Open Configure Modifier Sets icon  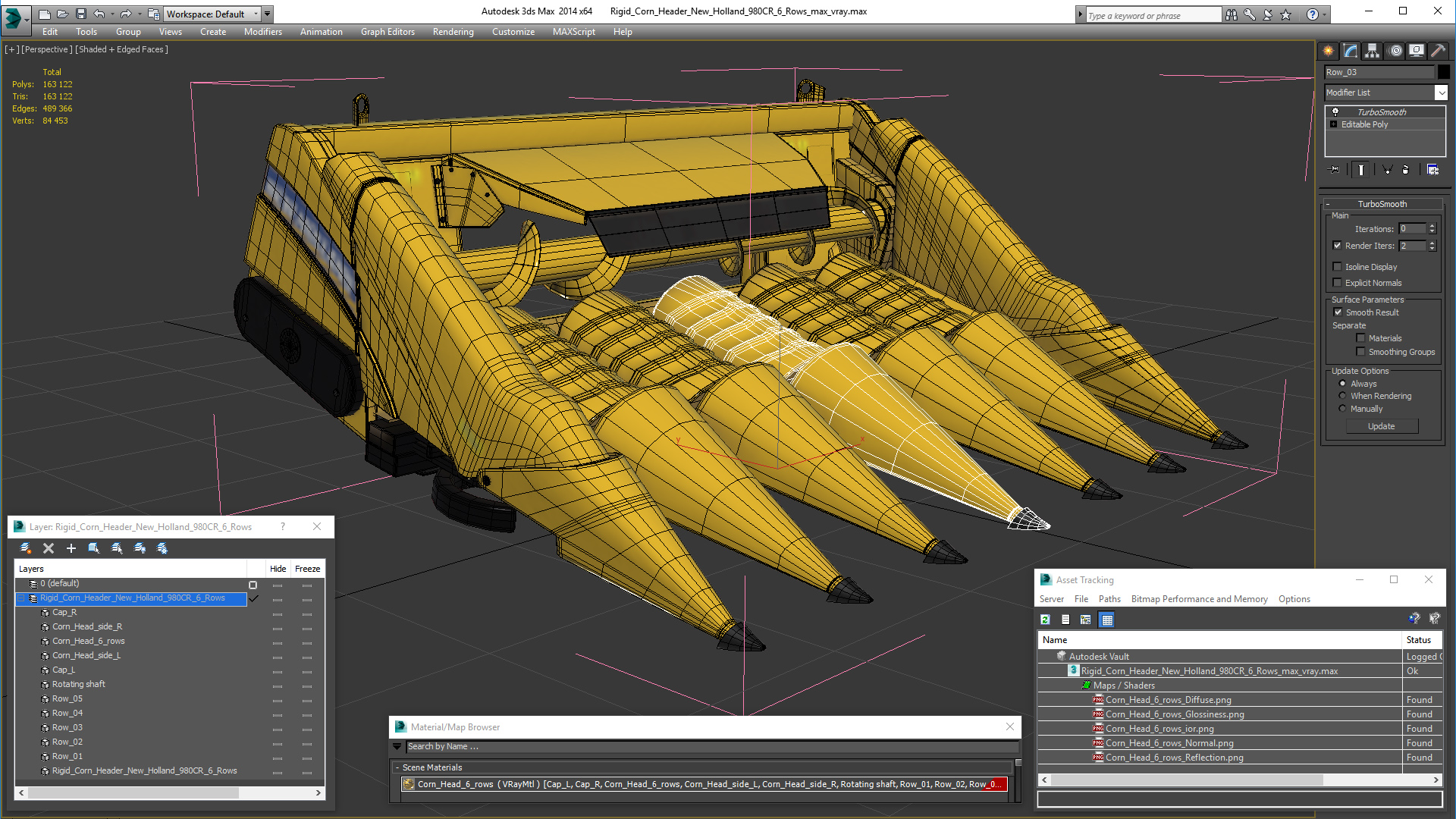coord(1432,170)
